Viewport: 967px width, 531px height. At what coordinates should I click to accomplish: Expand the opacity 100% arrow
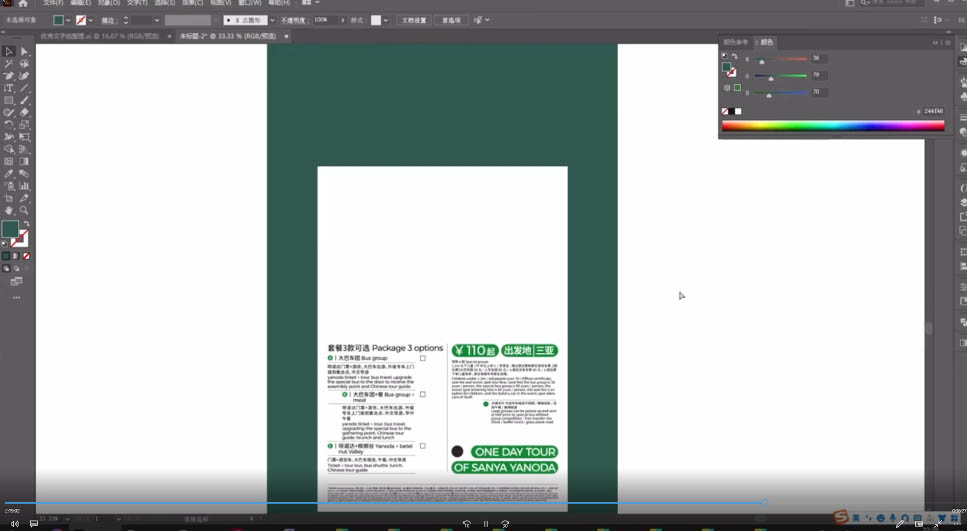(x=343, y=20)
